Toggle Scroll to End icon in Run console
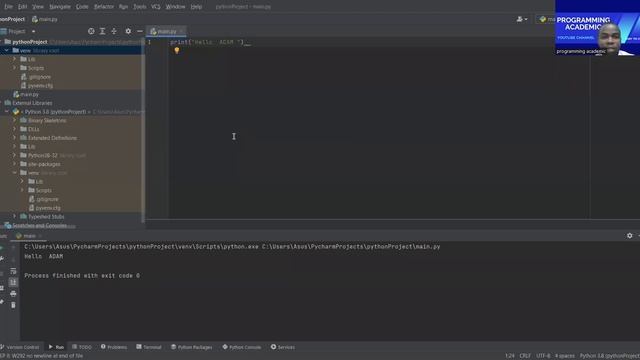The width and height of the screenshot is (640, 360). click(x=13, y=282)
